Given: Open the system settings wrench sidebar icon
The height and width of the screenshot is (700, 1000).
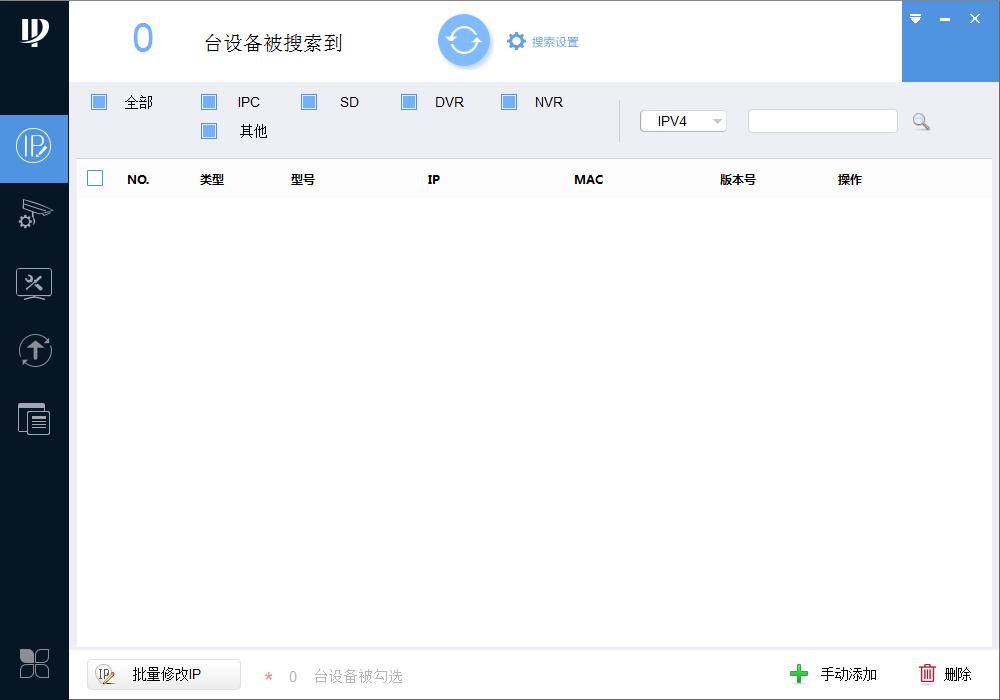Looking at the screenshot, I should tap(34, 284).
